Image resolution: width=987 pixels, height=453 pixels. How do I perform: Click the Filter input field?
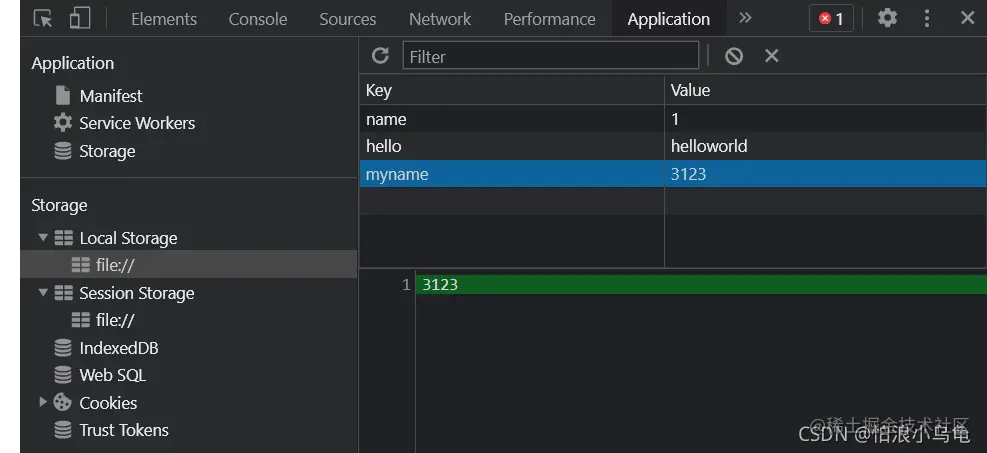click(550, 56)
